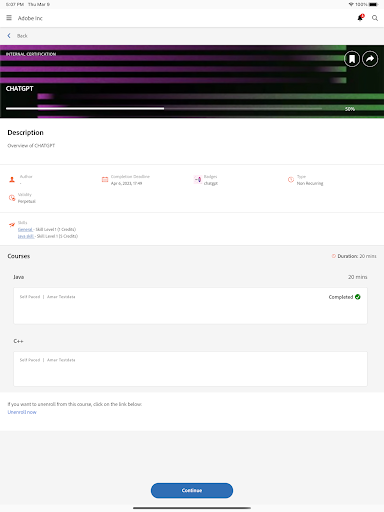Tap the Type clock icon

click(x=291, y=180)
